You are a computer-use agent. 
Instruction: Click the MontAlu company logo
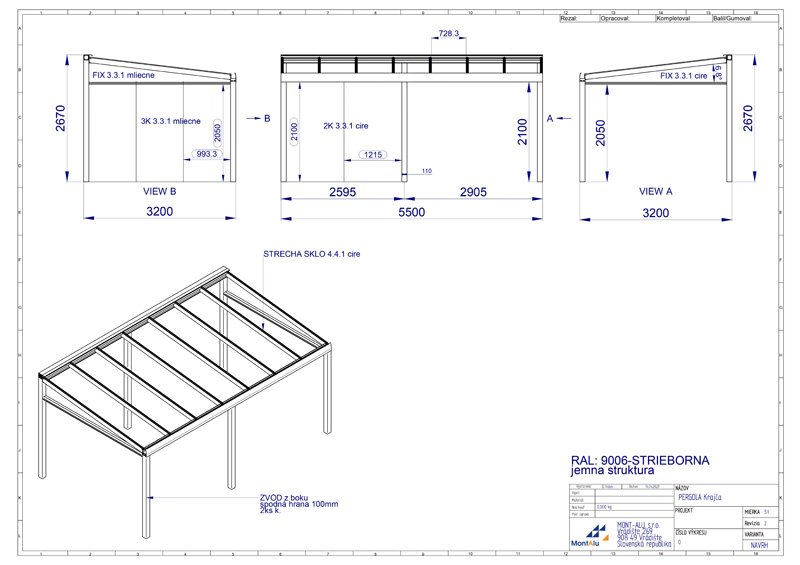point(590,535)
